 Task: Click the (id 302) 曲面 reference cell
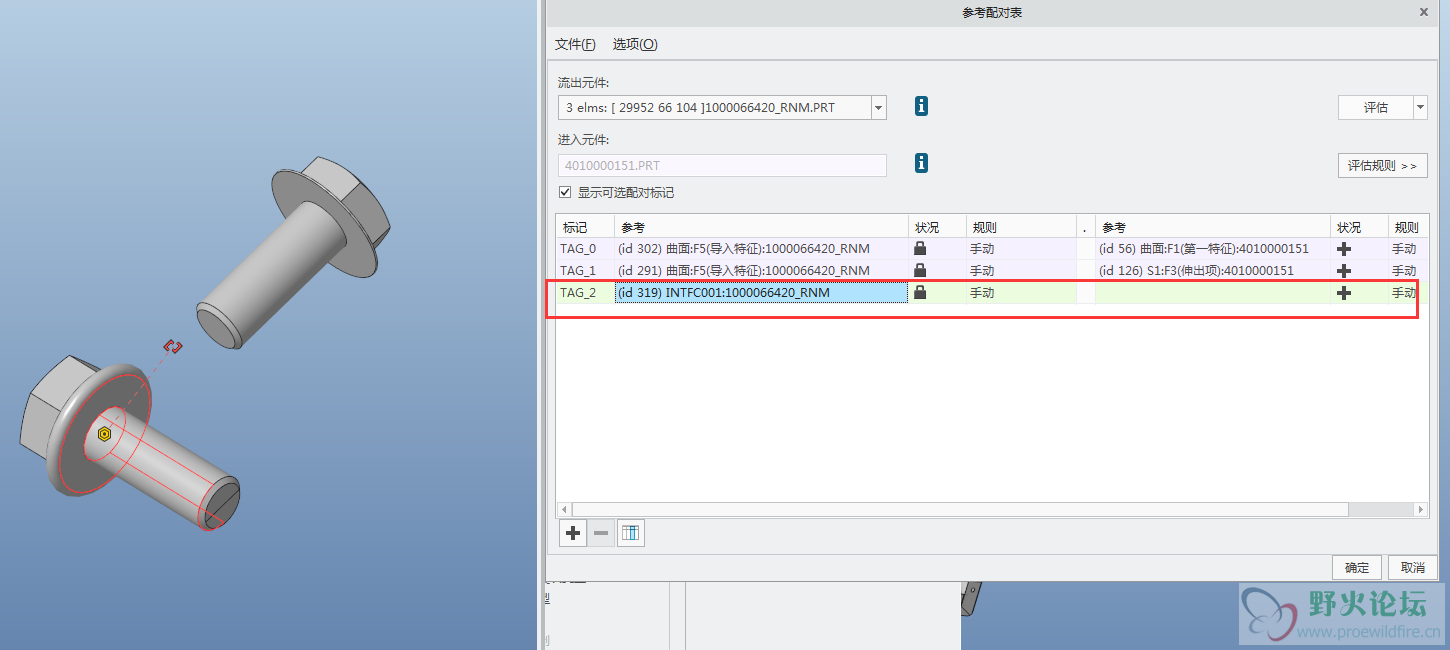click(x=761, y=249)
